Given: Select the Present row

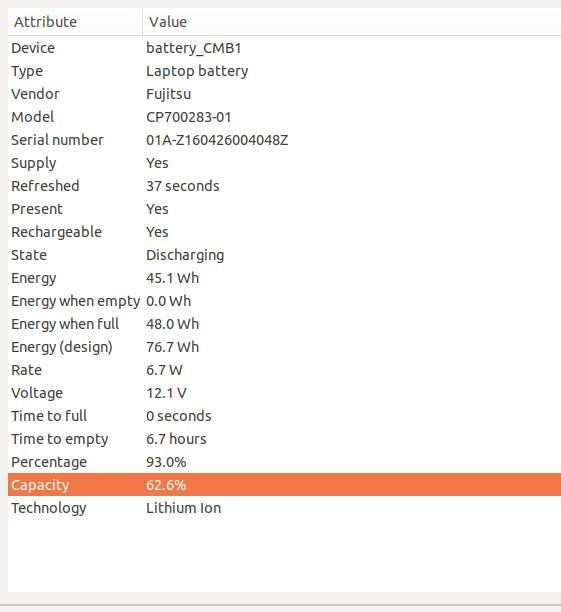Looking at the screenshot, I should coord(284,209).
